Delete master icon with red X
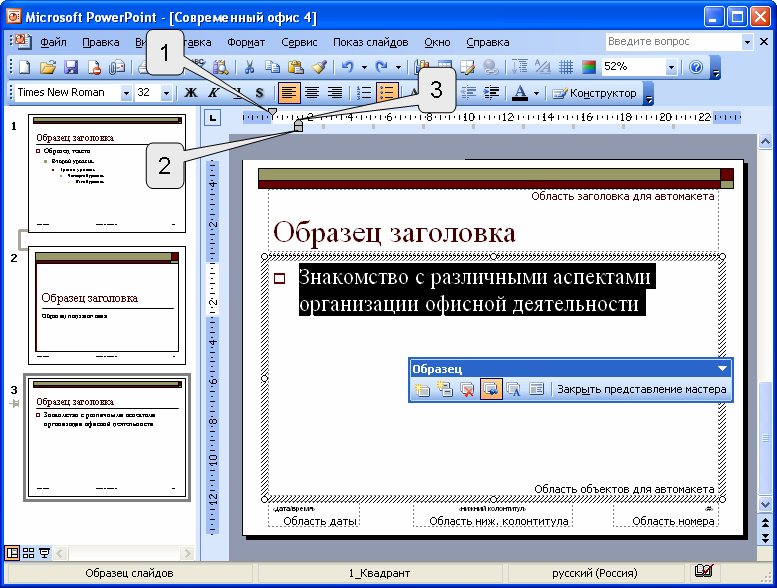This screenshot has width=777, height=588. coord(467,389)
